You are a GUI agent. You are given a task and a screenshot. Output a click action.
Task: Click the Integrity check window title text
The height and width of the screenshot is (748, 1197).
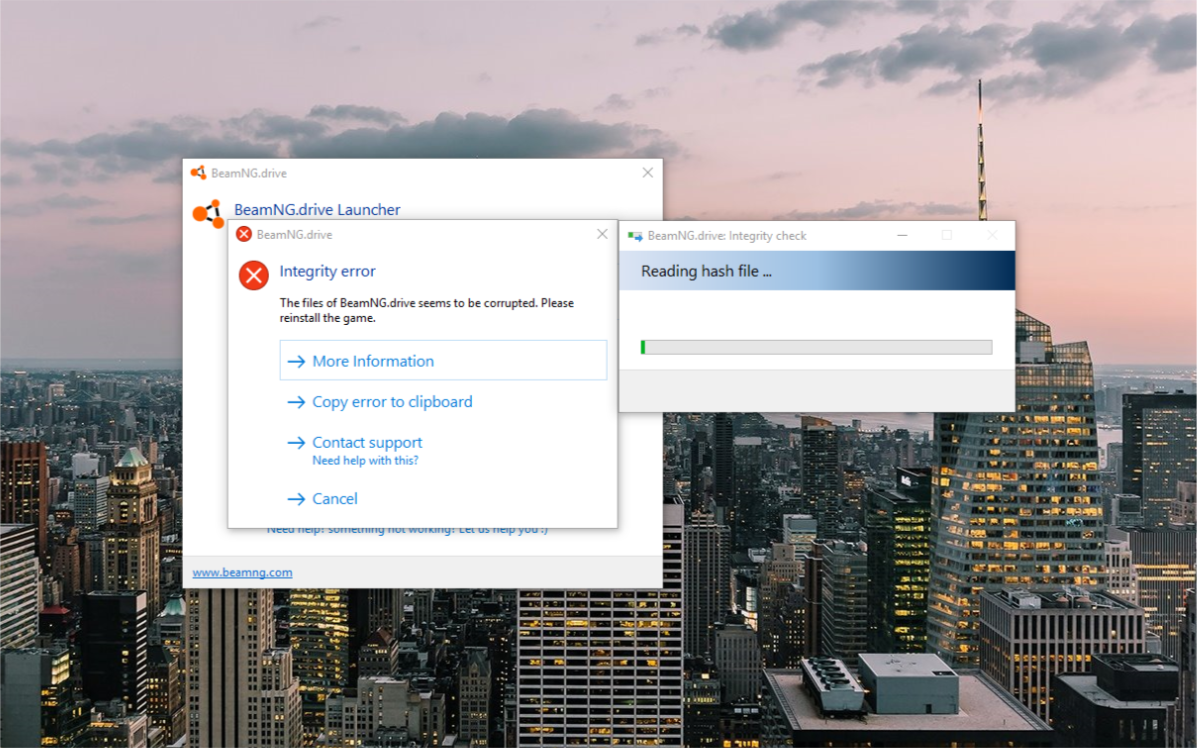[x=727, y=236]
